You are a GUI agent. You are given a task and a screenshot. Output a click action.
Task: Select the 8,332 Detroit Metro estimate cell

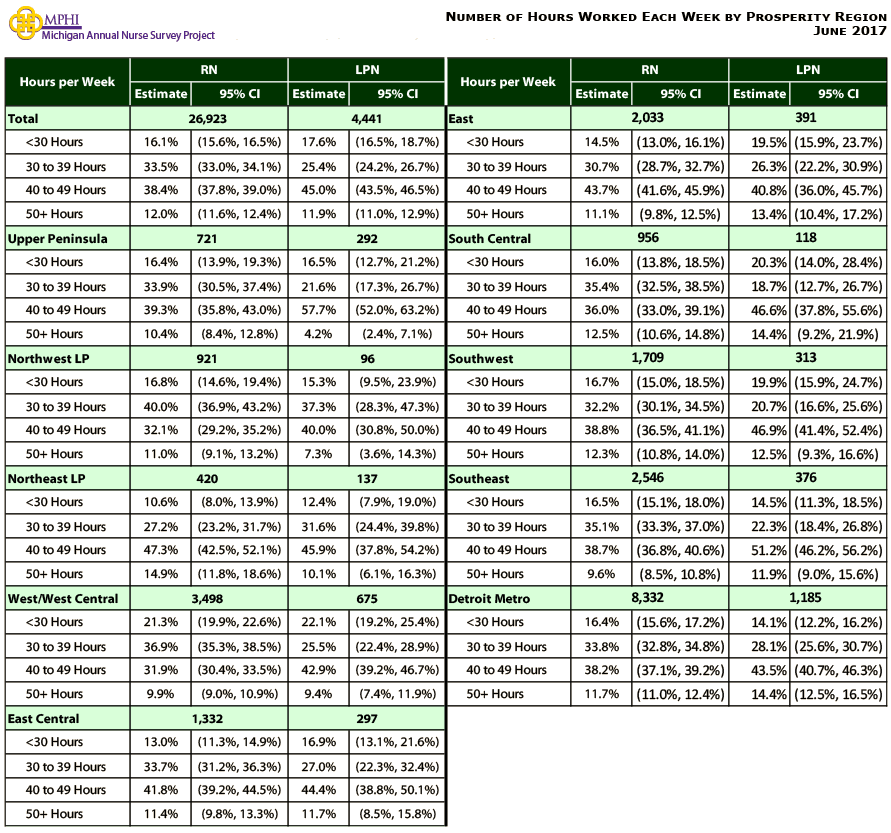point(650,597)
